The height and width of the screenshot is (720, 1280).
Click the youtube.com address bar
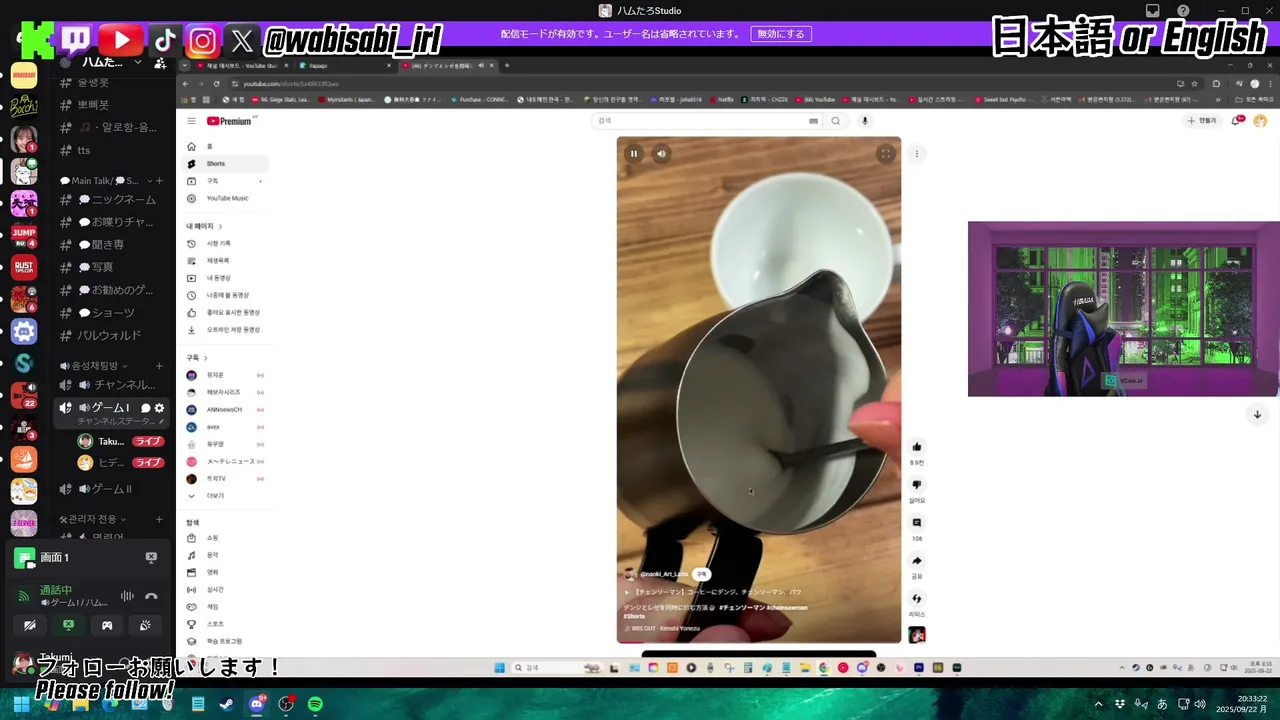click(700, 84)
